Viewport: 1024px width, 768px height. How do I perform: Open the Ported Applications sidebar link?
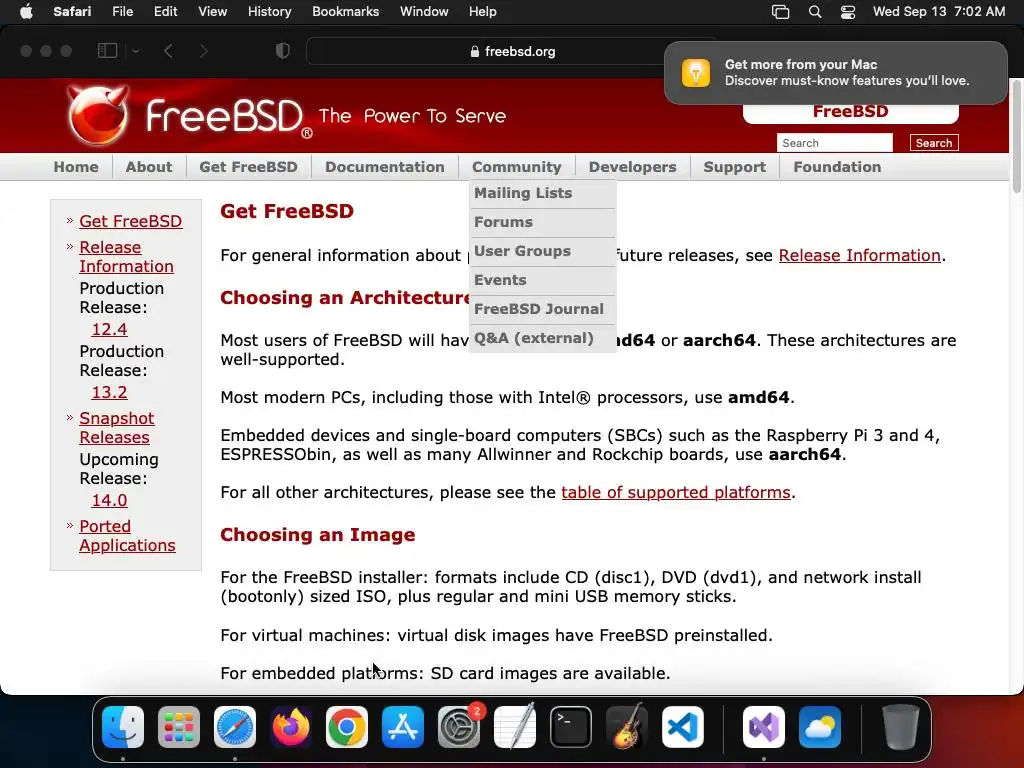click(x=127, y=536)
